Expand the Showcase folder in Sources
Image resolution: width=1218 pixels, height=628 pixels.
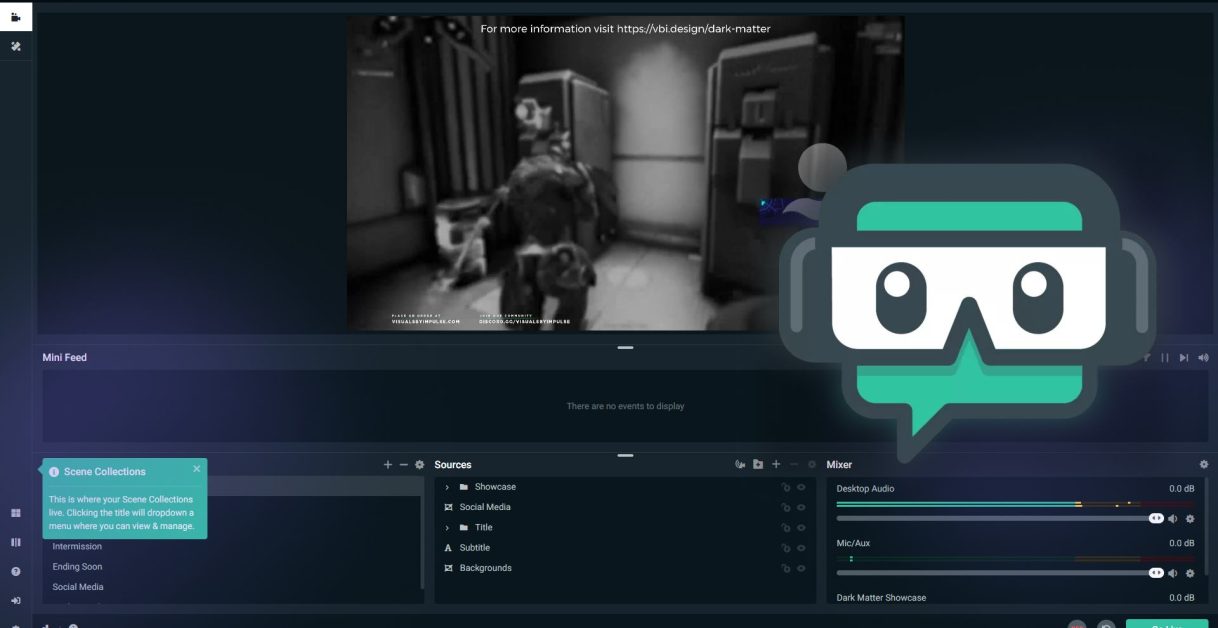pos(447,488)
